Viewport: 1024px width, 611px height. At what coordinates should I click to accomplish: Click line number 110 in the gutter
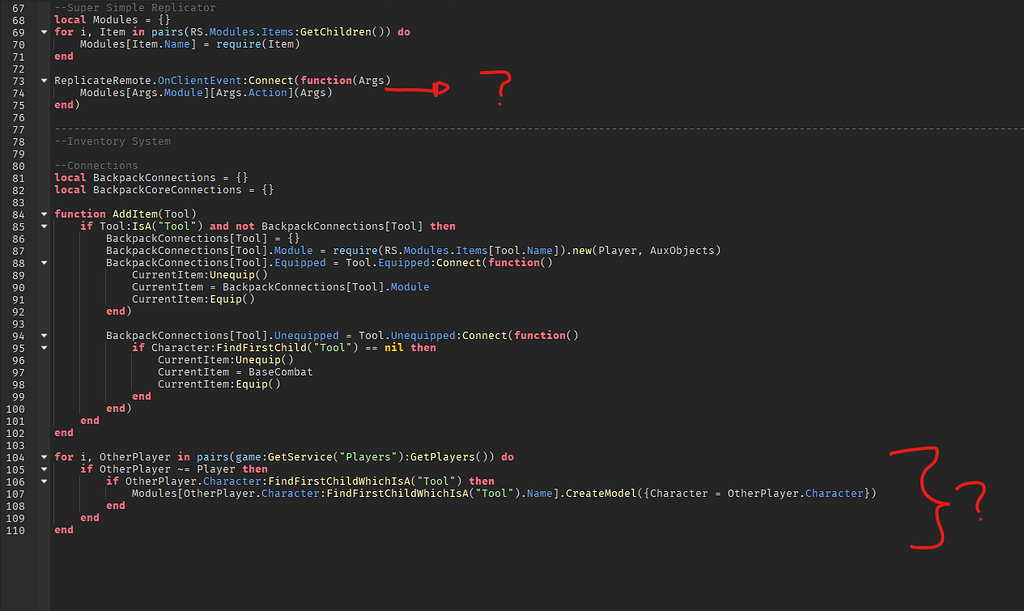coord(17,529)
